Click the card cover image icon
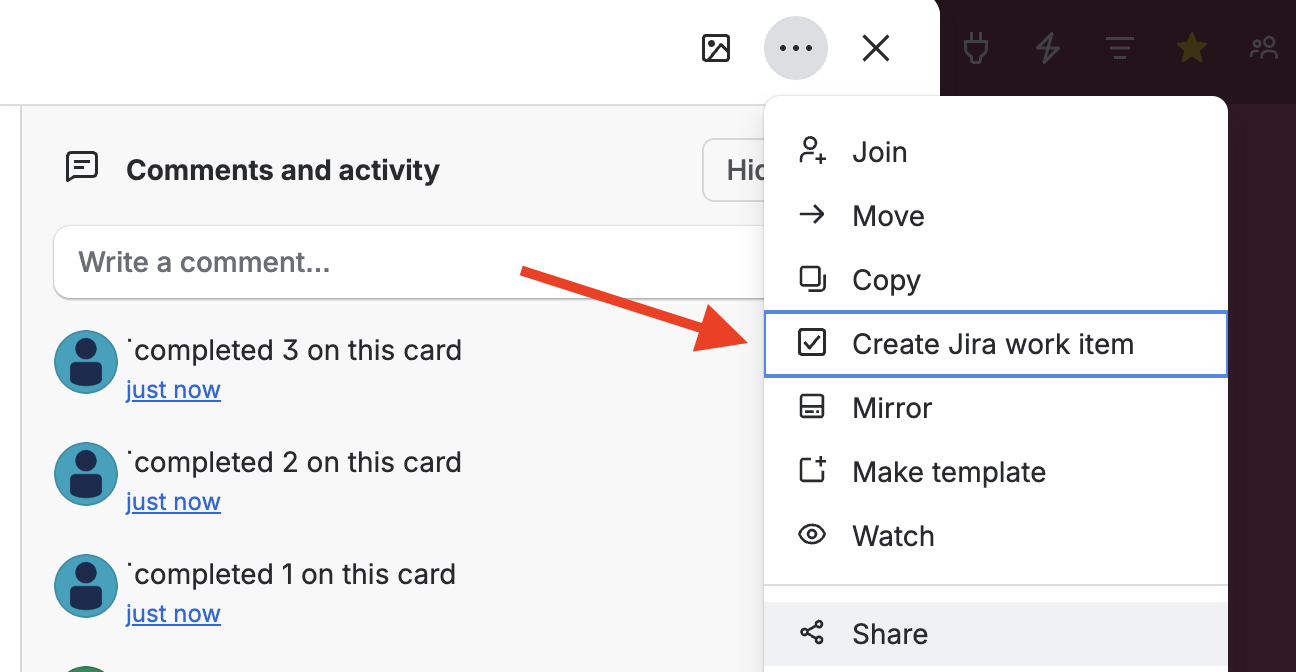This screenshot has width=1296, height=672. pyautogui.click(x=716, y=48)
